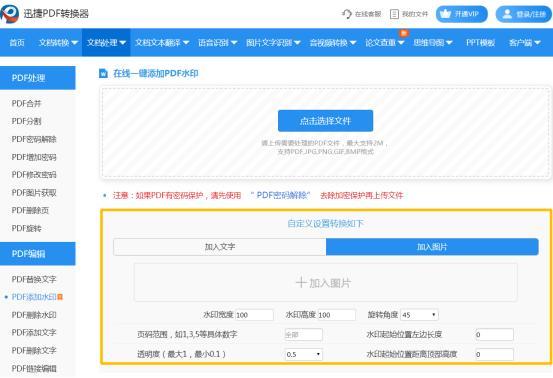The width and height of the screenshot is (553, 378).
Task: Open 登录/注册 button
Action: tap(523, 14)
